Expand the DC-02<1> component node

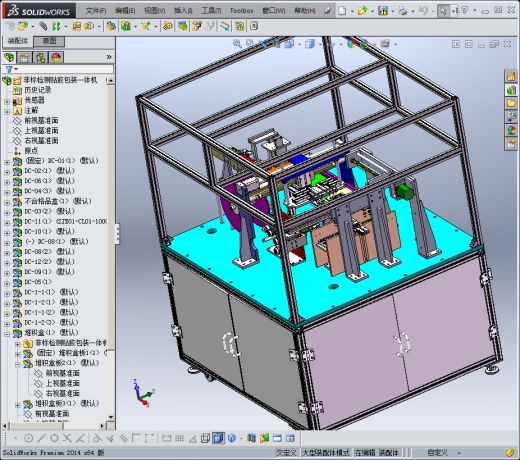pos(7,172)
